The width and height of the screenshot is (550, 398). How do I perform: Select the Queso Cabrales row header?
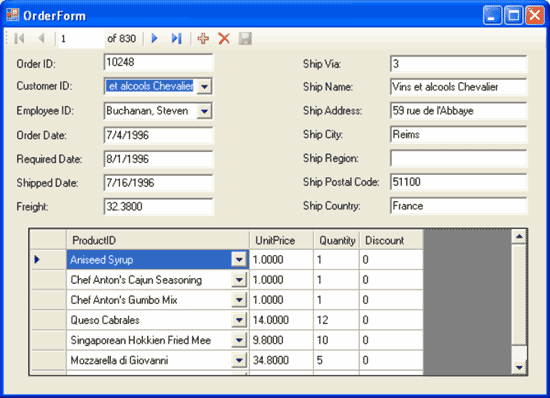(48, 320)
